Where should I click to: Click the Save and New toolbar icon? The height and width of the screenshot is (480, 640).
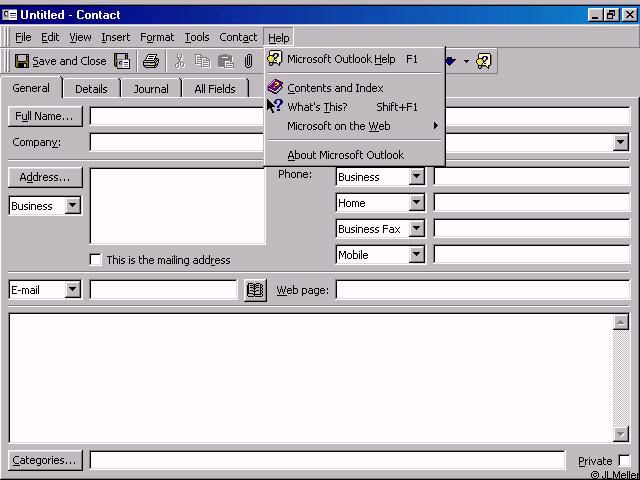click(x=122, y=61)
